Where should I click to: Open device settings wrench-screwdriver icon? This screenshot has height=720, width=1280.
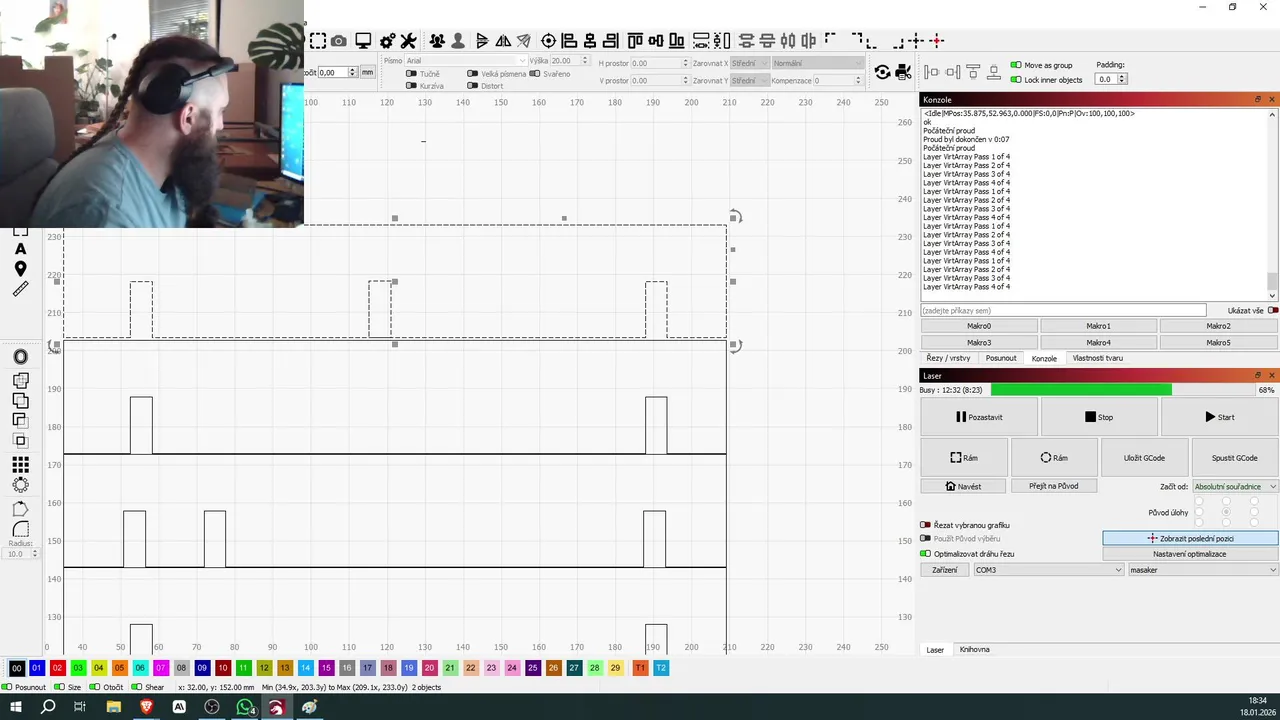click(408, 41)
